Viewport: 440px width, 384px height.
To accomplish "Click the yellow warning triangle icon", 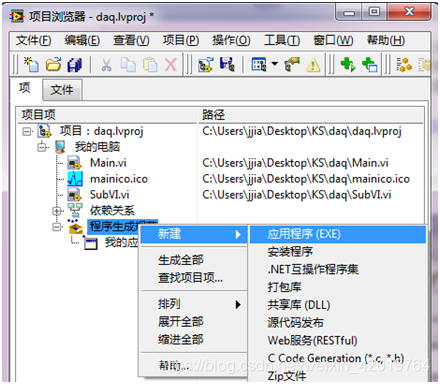I will tap(313, 65).
